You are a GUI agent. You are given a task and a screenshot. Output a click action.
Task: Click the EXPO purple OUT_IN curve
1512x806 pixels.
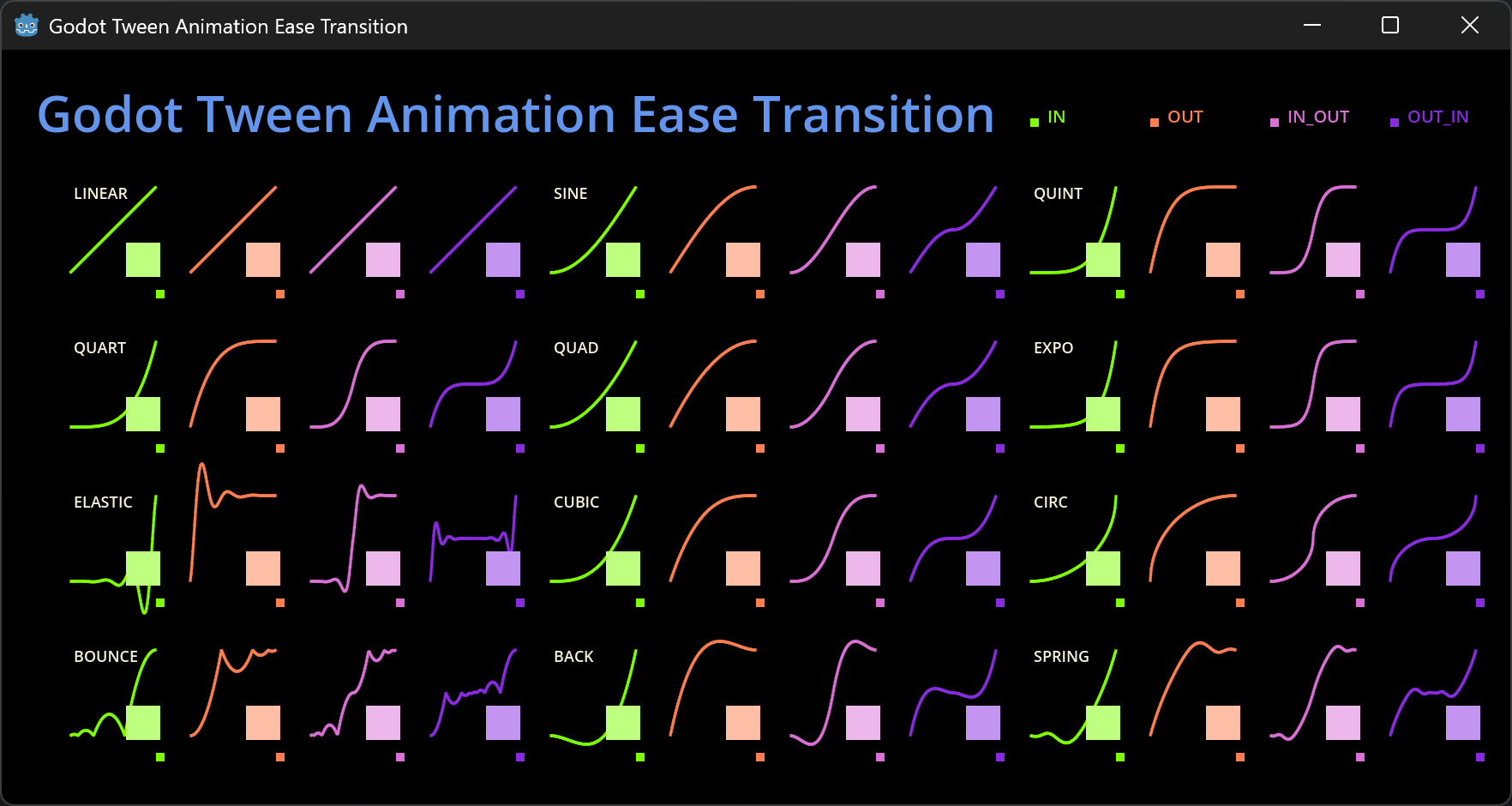click(1431, 384)
